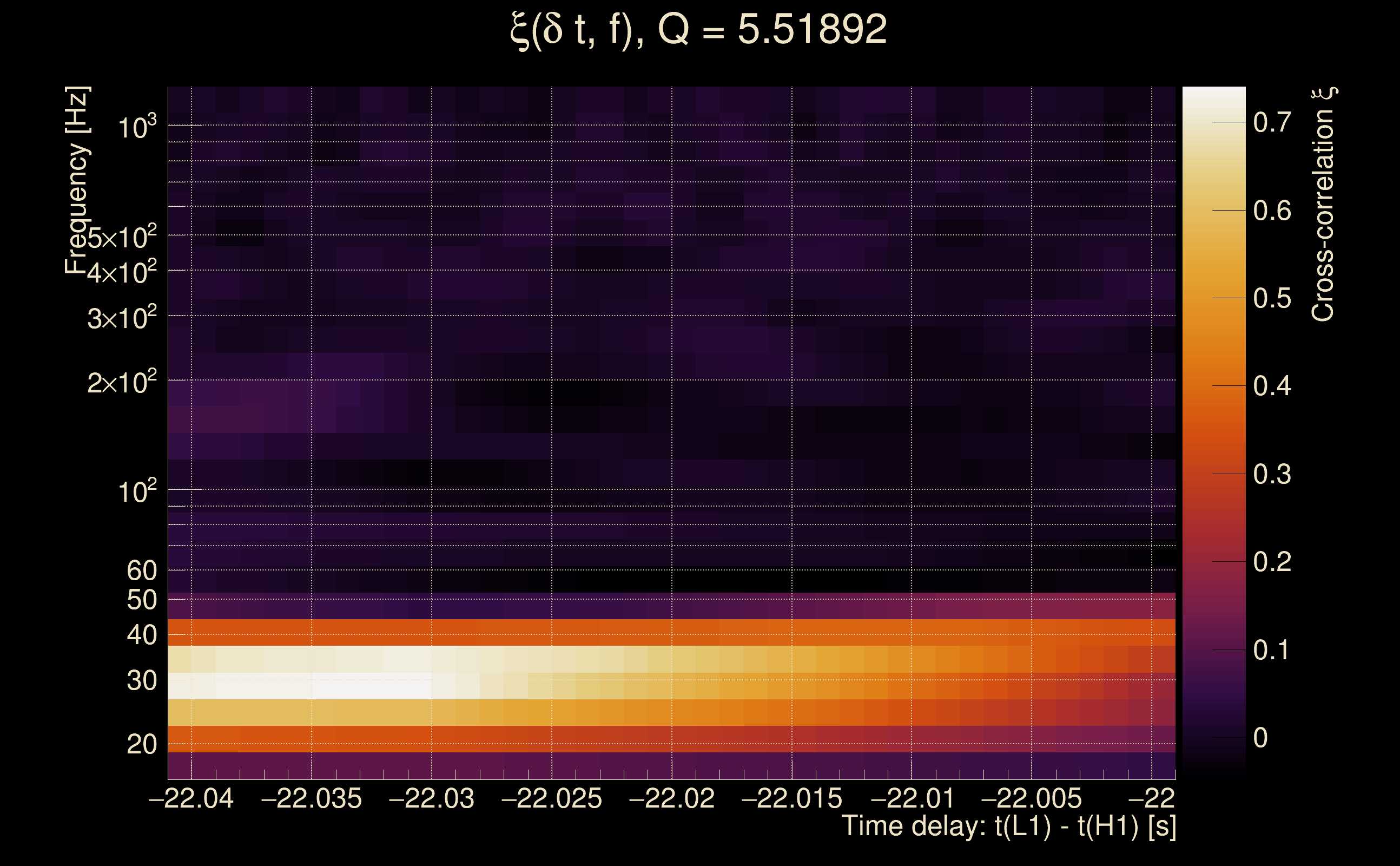Click the -22.01 x-axis tick label
Screen dimensions: 1400x866
pos(912,798)
